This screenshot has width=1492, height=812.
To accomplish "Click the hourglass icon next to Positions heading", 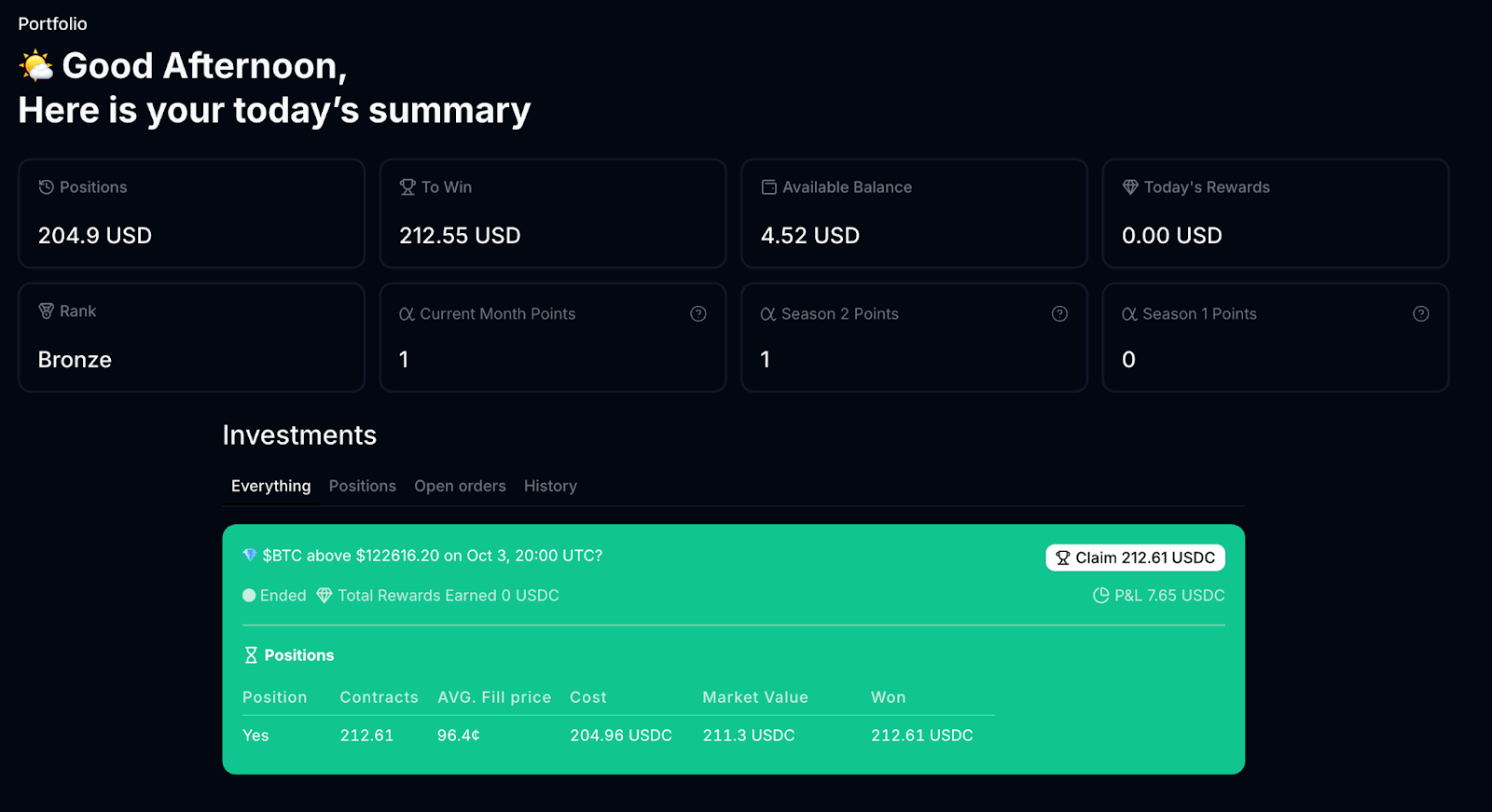I will point(251,655).
